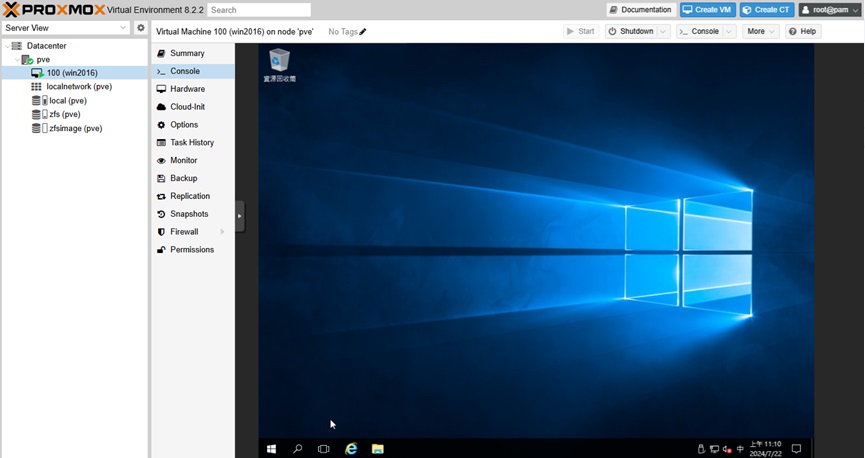Viewport: 865px width, 458px height.
Task: Open Task View in the VM taskbar
Action: coord(324,449)
